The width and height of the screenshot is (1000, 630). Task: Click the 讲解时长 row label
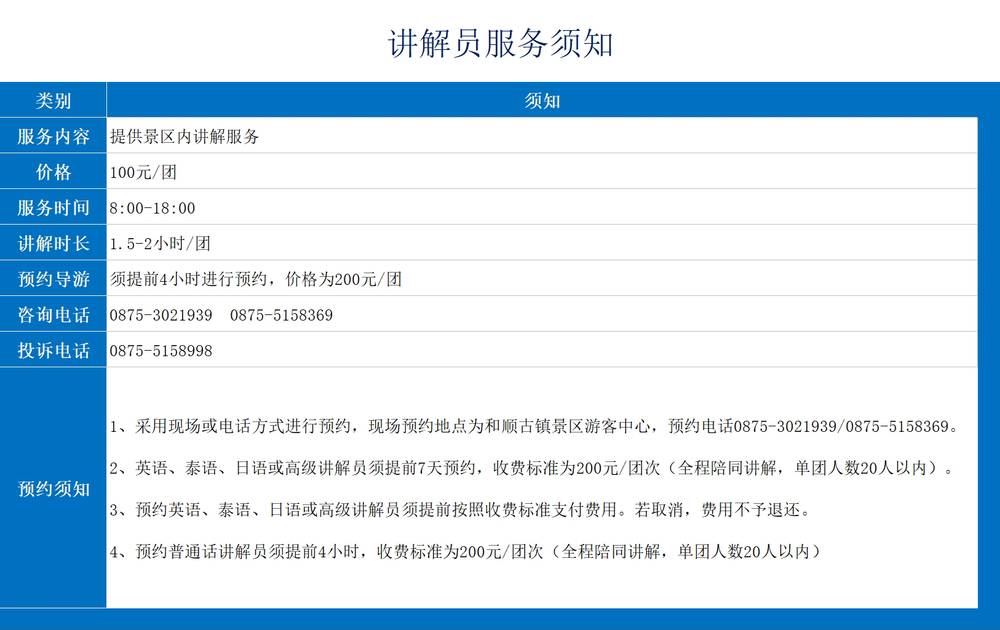pos(53,244)
